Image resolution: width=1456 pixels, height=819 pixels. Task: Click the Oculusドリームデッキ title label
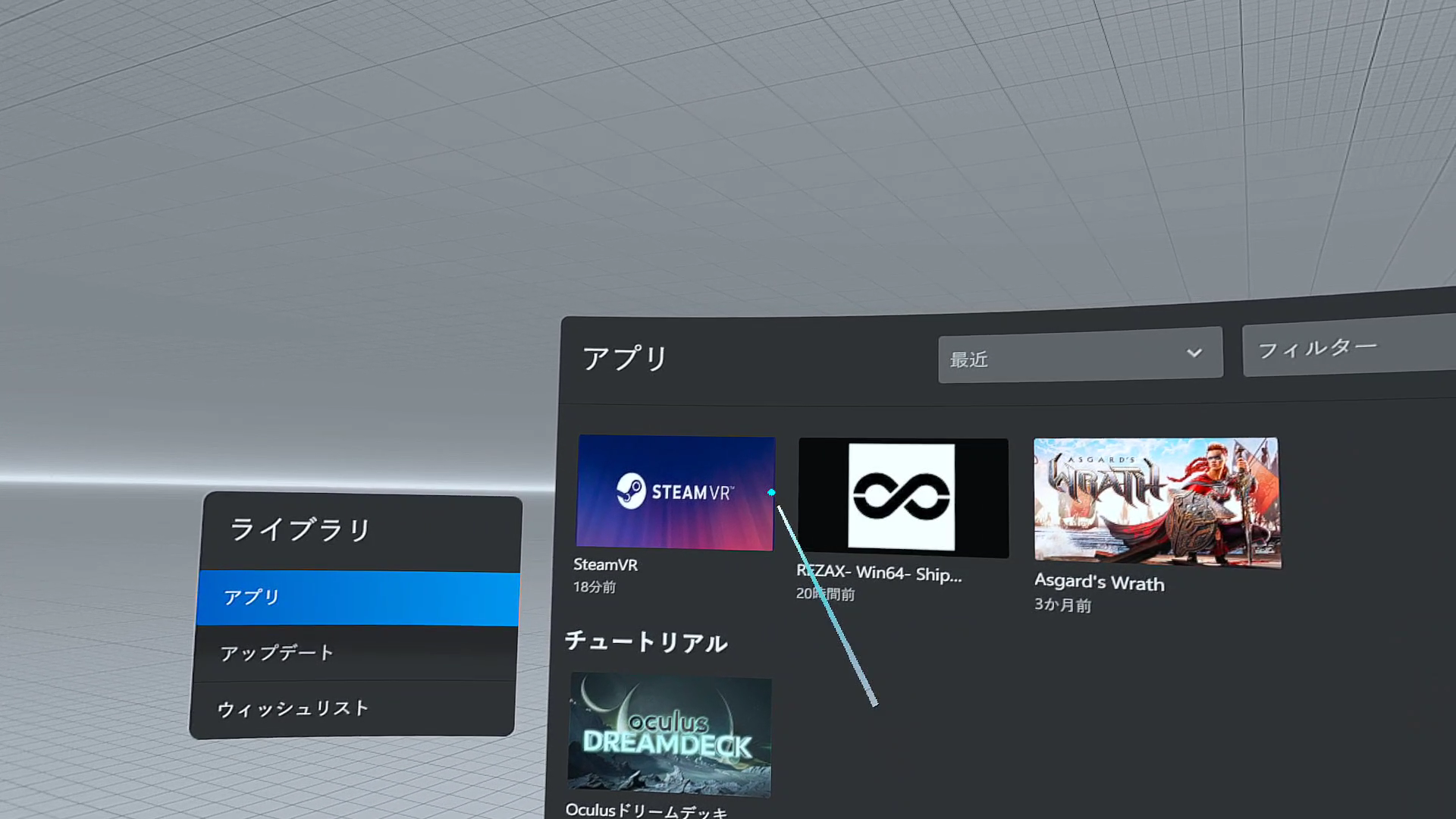pos(646,810)
